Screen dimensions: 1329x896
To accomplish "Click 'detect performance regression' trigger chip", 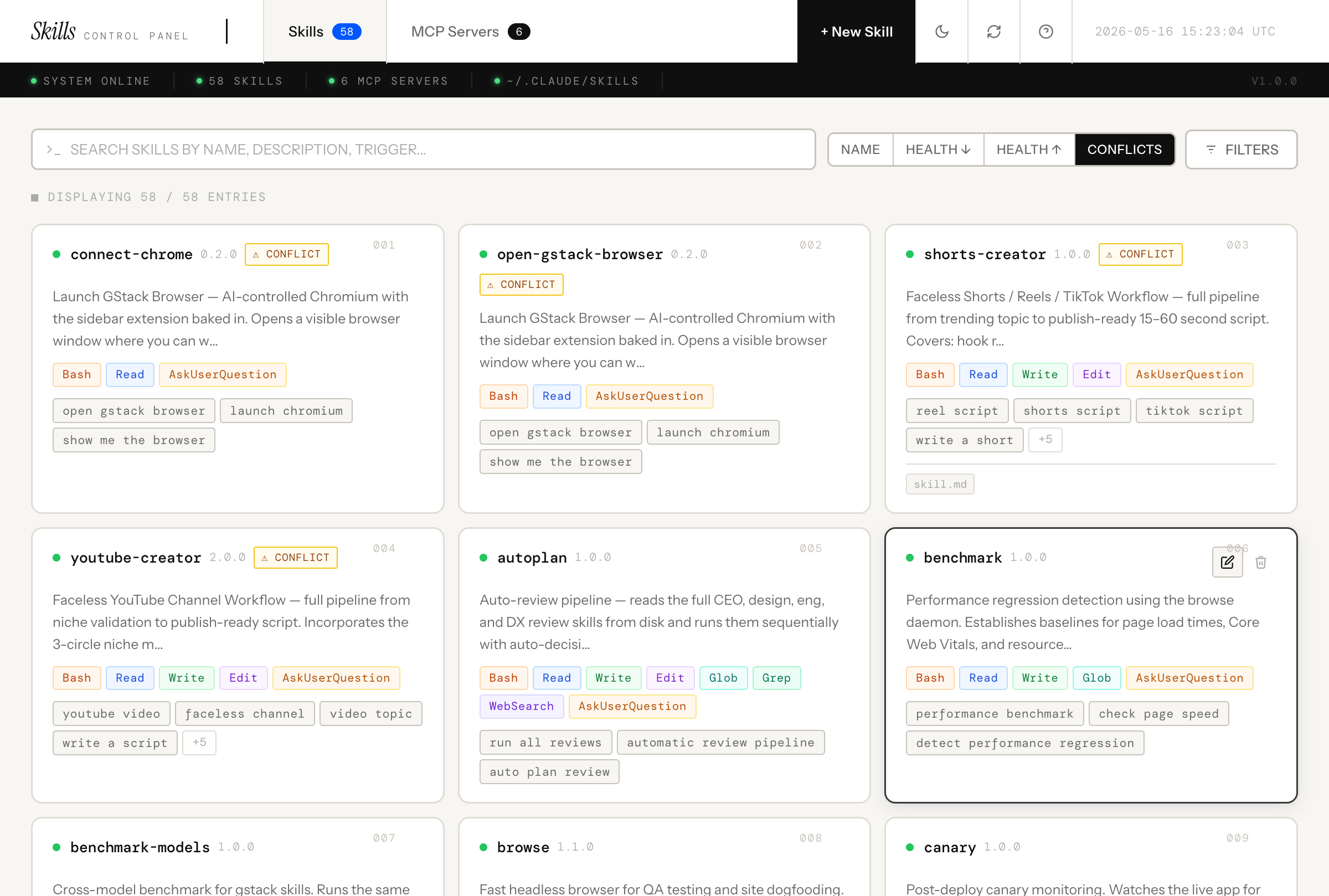I will [x=1024, y=743].
